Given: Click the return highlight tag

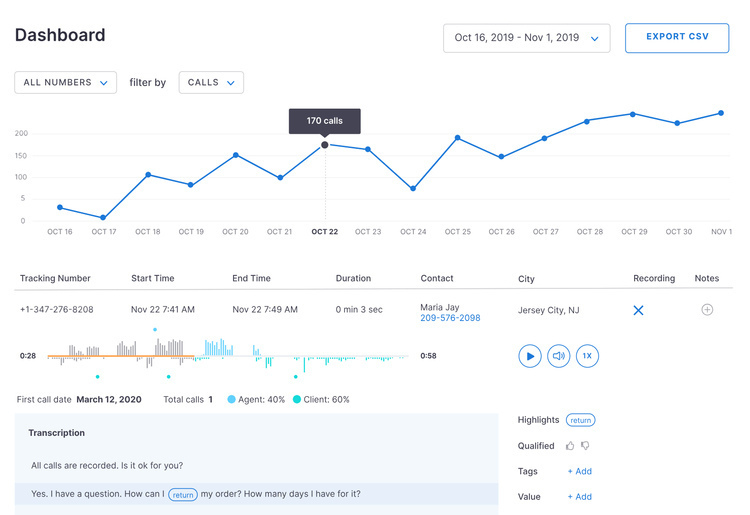Looking at the screenshot, I should click(x=581, y=421).
